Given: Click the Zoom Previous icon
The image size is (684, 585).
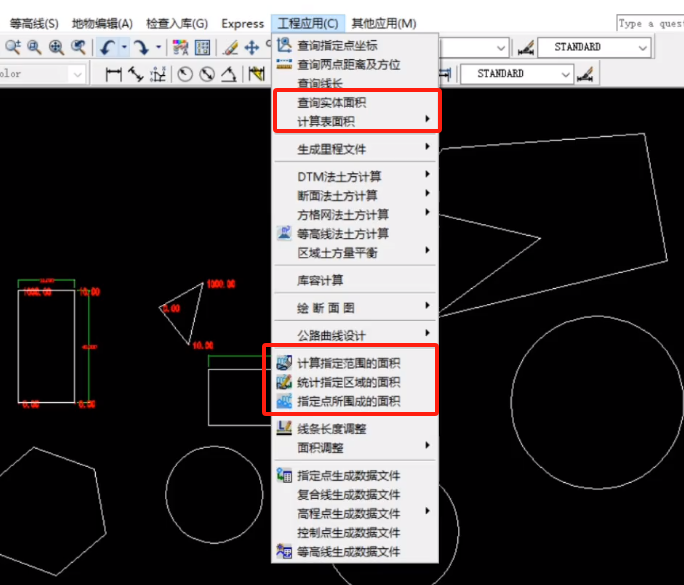Looking at the screenshot, I should pos(79,47).
